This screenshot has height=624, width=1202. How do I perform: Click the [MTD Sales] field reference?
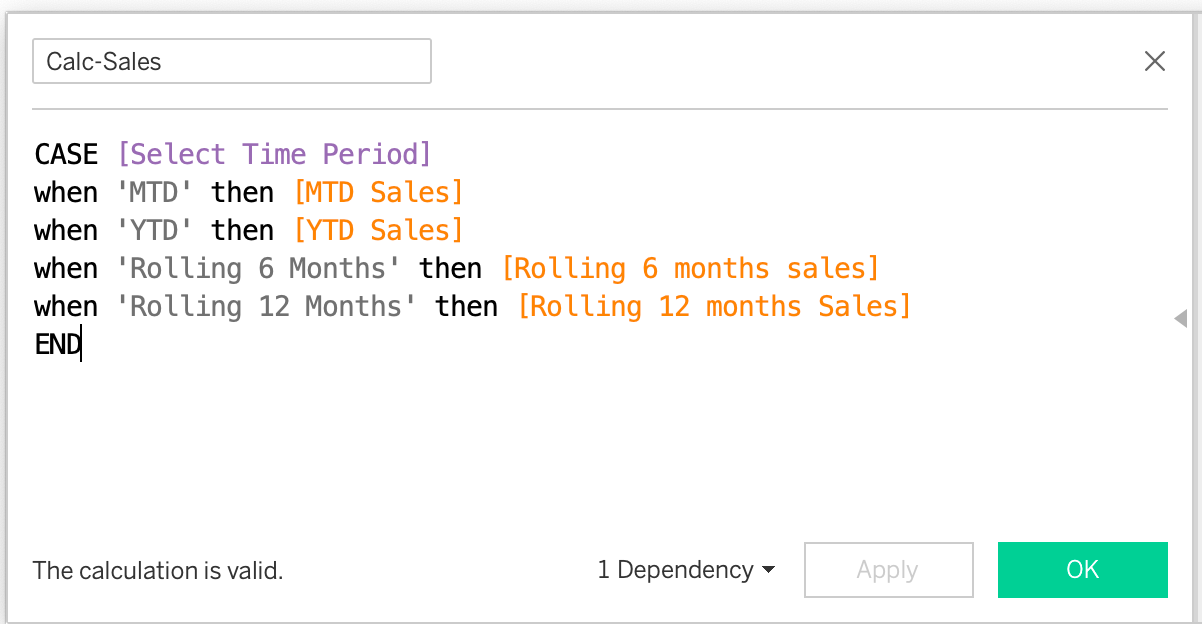(378, 191)
